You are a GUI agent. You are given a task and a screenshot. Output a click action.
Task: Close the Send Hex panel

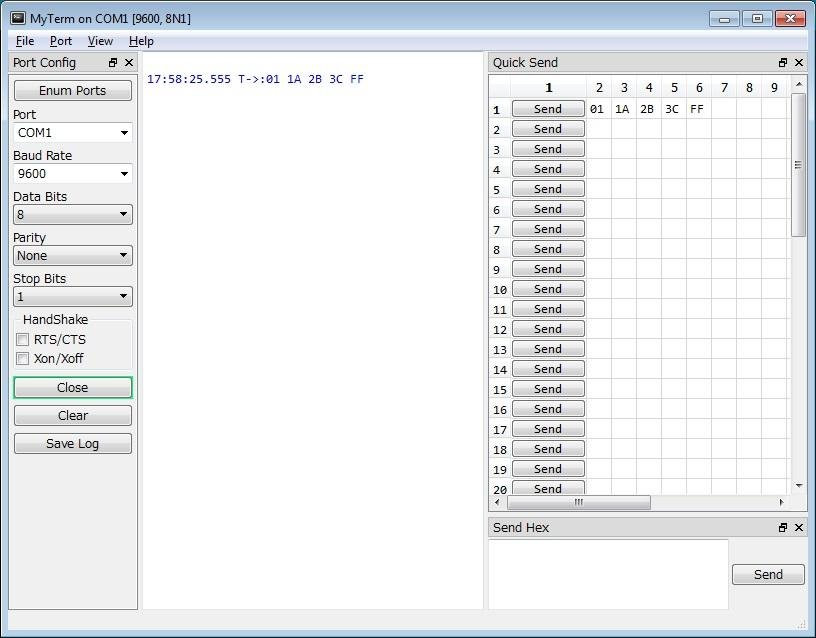(799, 528)
